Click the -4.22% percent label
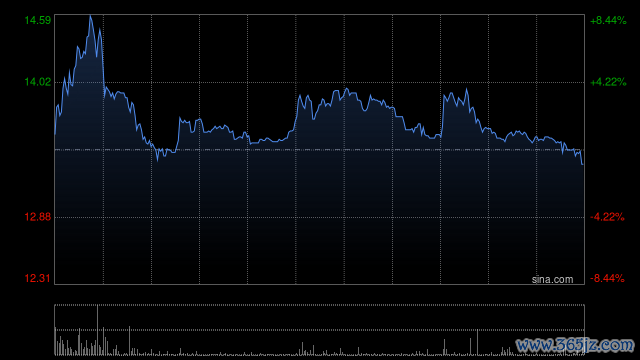Screen dimensions: 640x360 (607, 217)
